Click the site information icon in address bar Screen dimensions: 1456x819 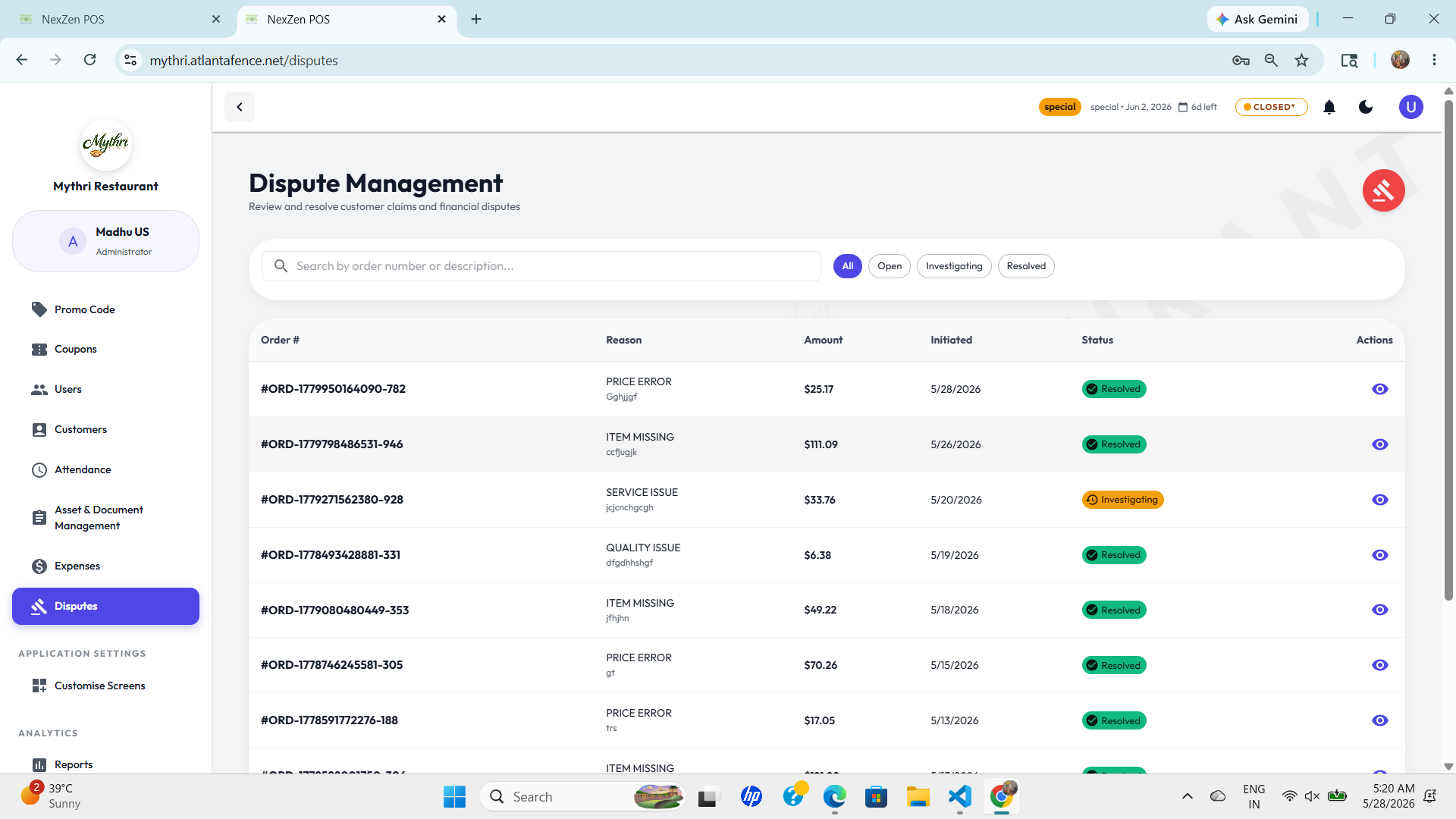[130, 60]
